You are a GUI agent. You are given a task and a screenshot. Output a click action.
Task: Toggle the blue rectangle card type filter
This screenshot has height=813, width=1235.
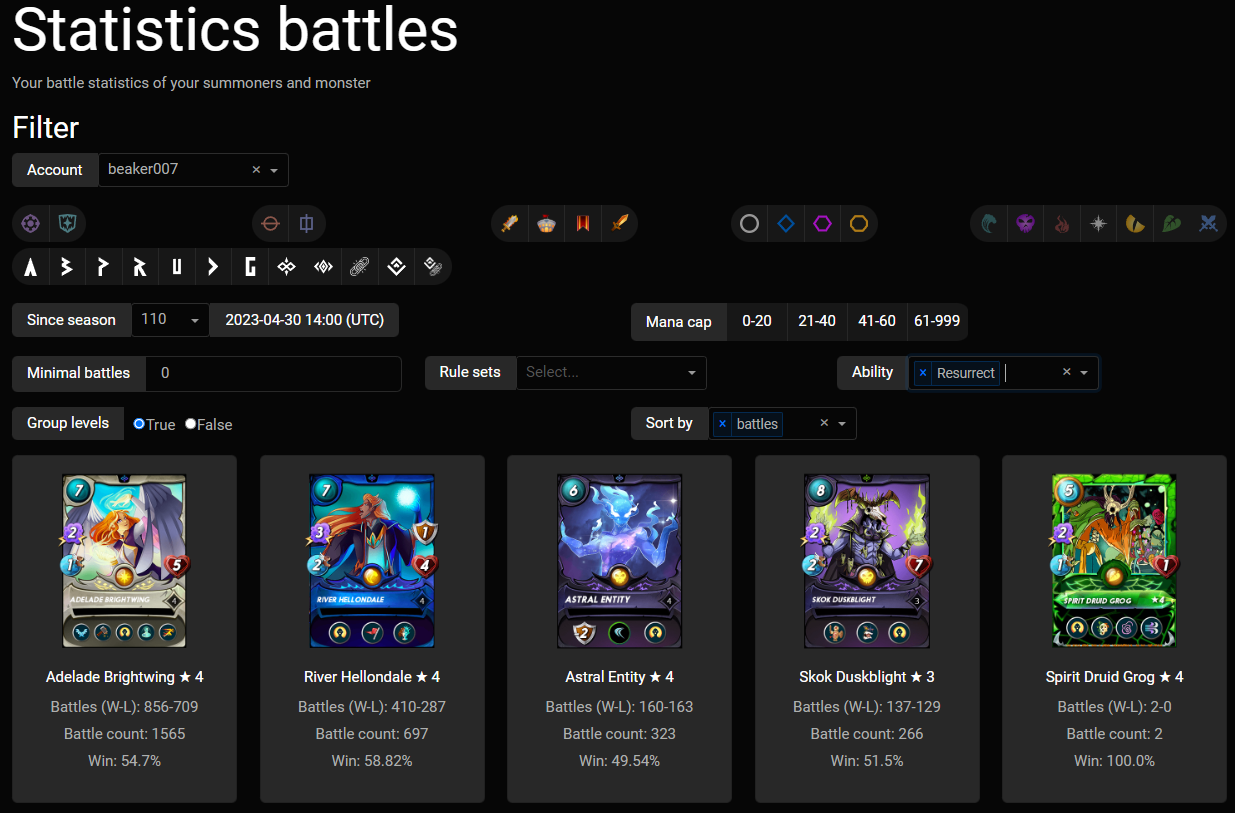click(307, 224)
